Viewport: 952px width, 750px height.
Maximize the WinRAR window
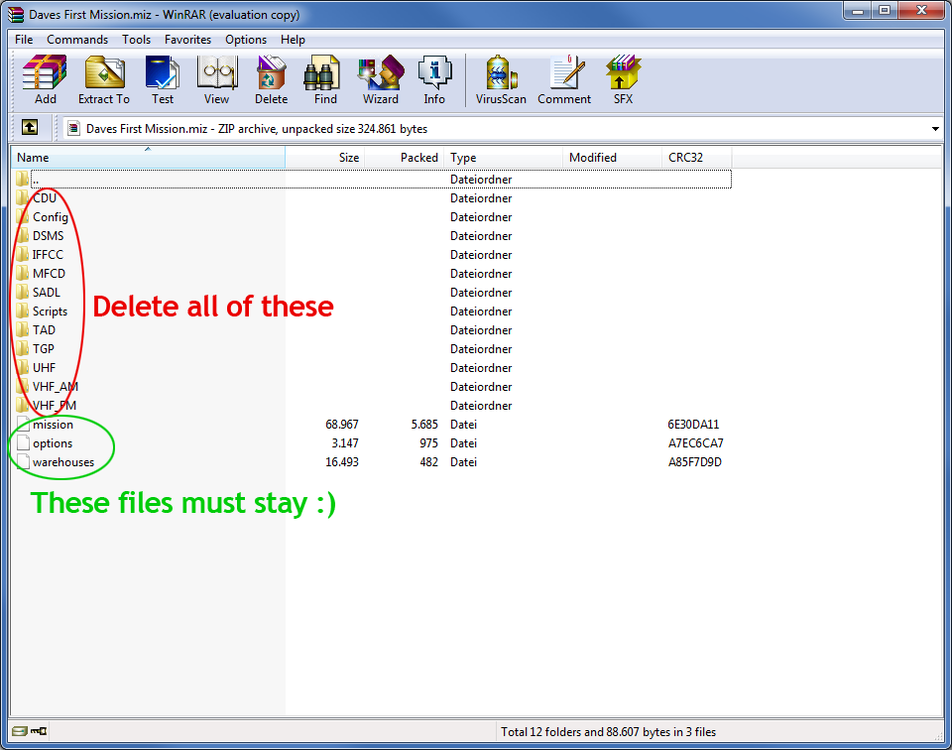[885, 11]
